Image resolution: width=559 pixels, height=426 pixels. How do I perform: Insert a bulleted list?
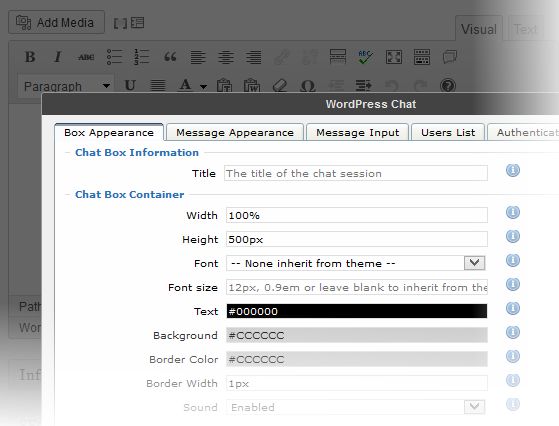point(114,57)
